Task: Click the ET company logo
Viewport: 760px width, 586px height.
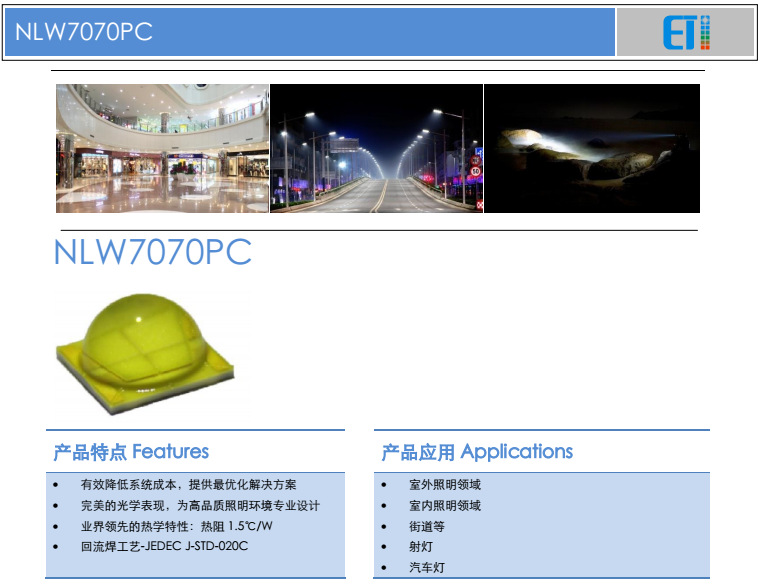Action: pyautogui.click(x=686, y=32)
